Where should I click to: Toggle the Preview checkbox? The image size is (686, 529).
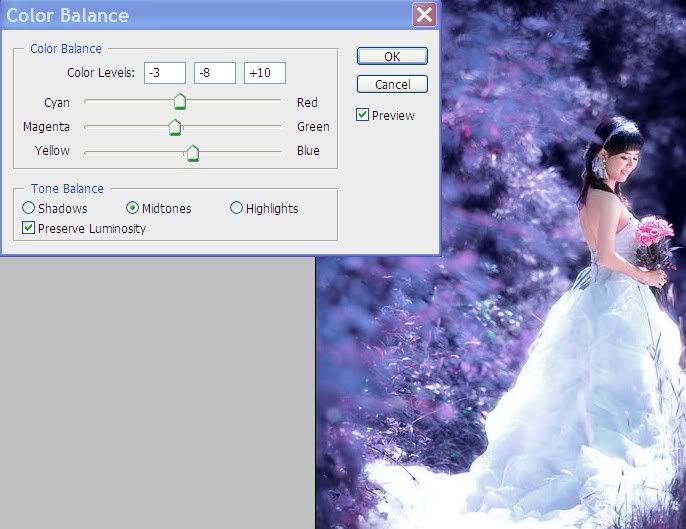(x=363, y=115)
